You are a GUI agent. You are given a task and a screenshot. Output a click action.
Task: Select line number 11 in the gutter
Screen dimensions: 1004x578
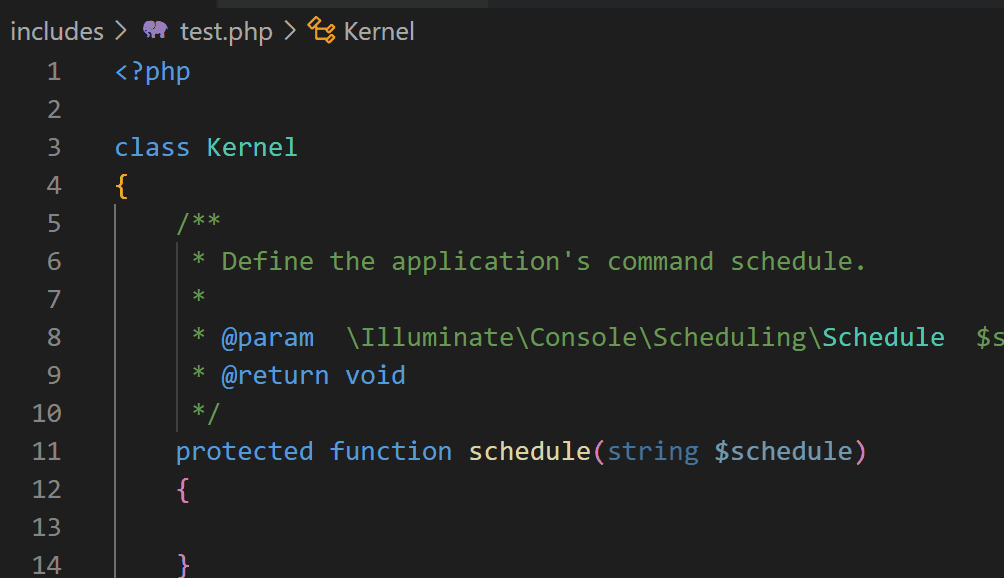46,451
